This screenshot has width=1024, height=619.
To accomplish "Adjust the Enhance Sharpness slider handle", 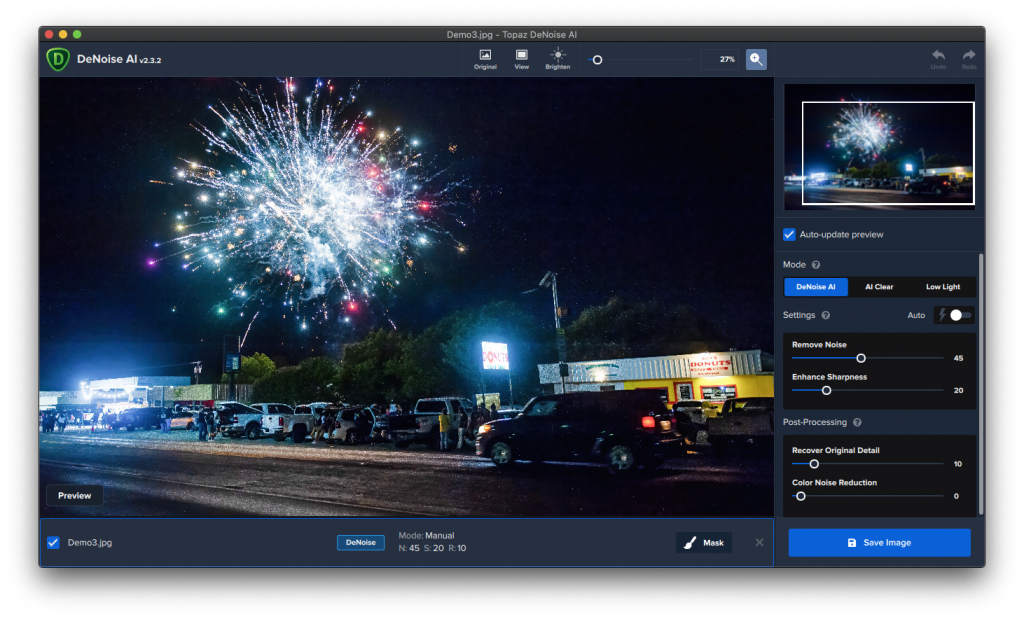I will tap(826, 390).
